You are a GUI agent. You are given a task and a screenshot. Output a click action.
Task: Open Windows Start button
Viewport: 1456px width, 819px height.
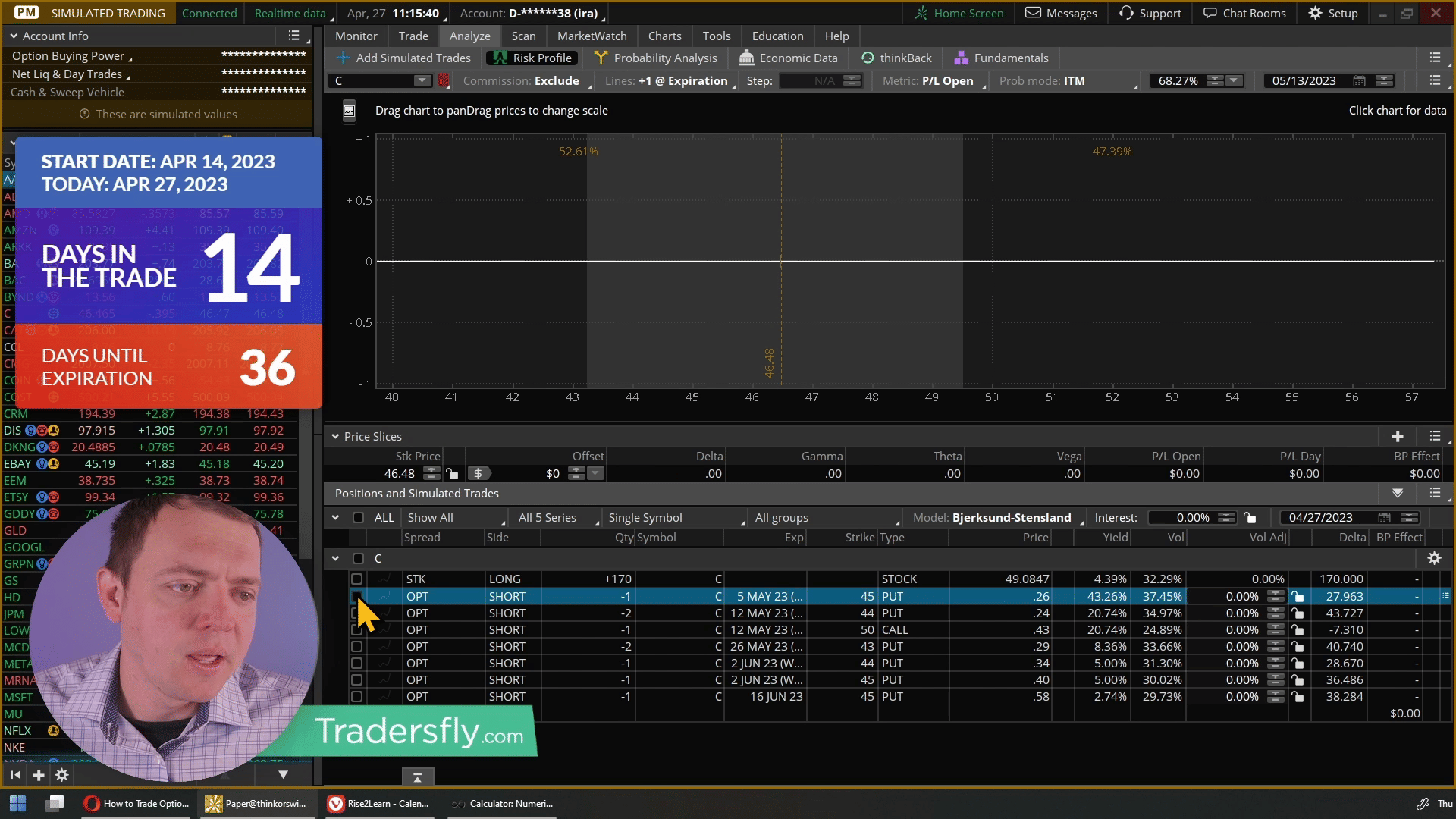coord(18,803)
